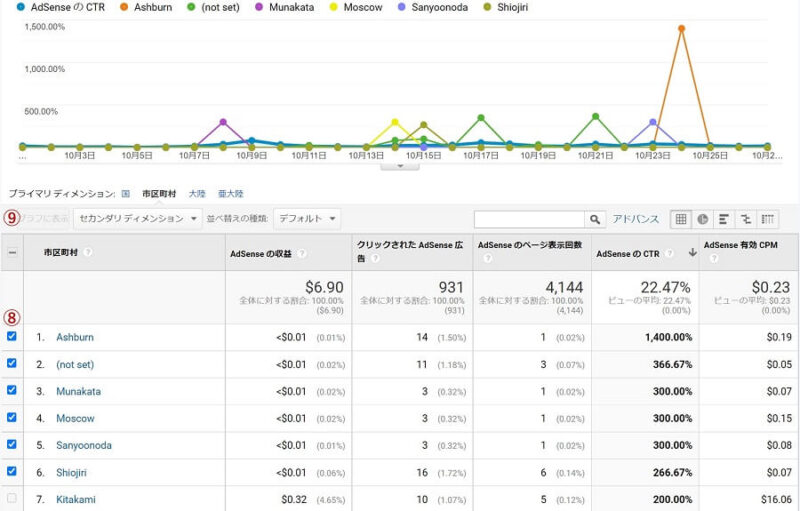Switch to the performance bar view icon
Screen dimensions: 800x511
(724, 219)
